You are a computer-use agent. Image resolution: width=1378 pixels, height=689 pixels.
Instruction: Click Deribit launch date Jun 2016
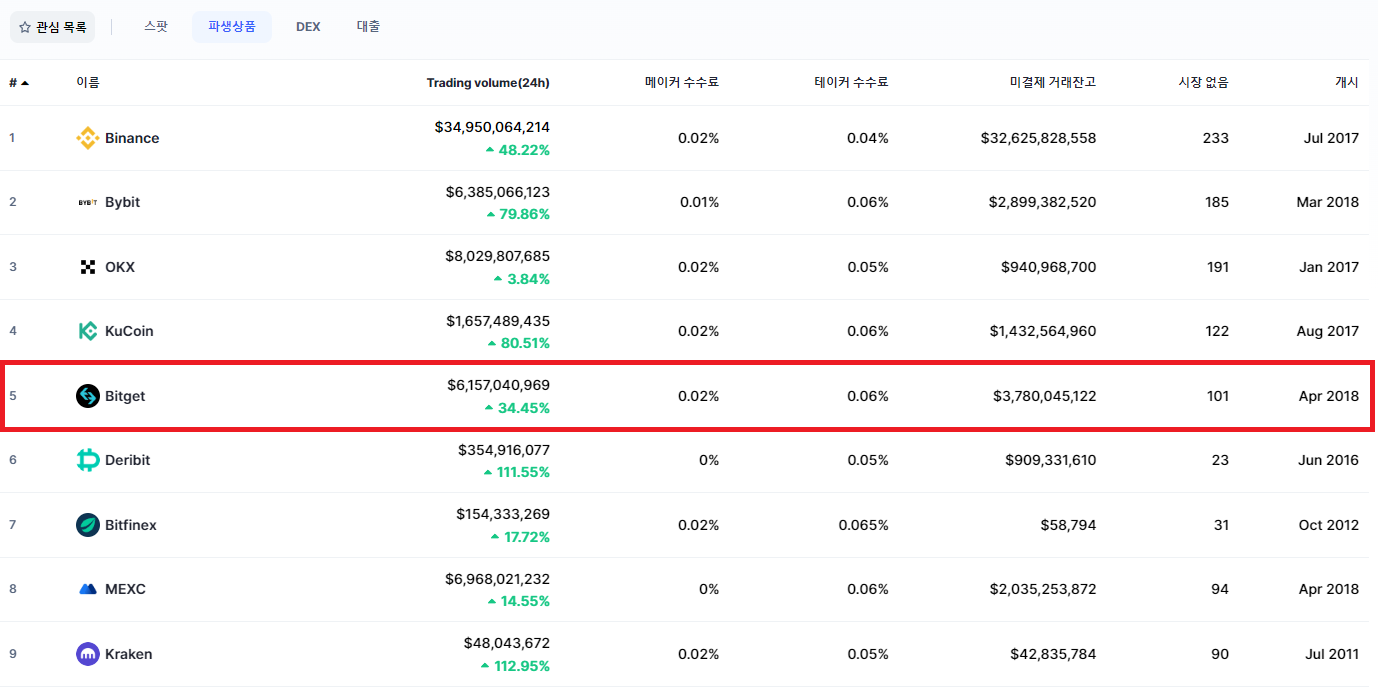pos(1330,460)
